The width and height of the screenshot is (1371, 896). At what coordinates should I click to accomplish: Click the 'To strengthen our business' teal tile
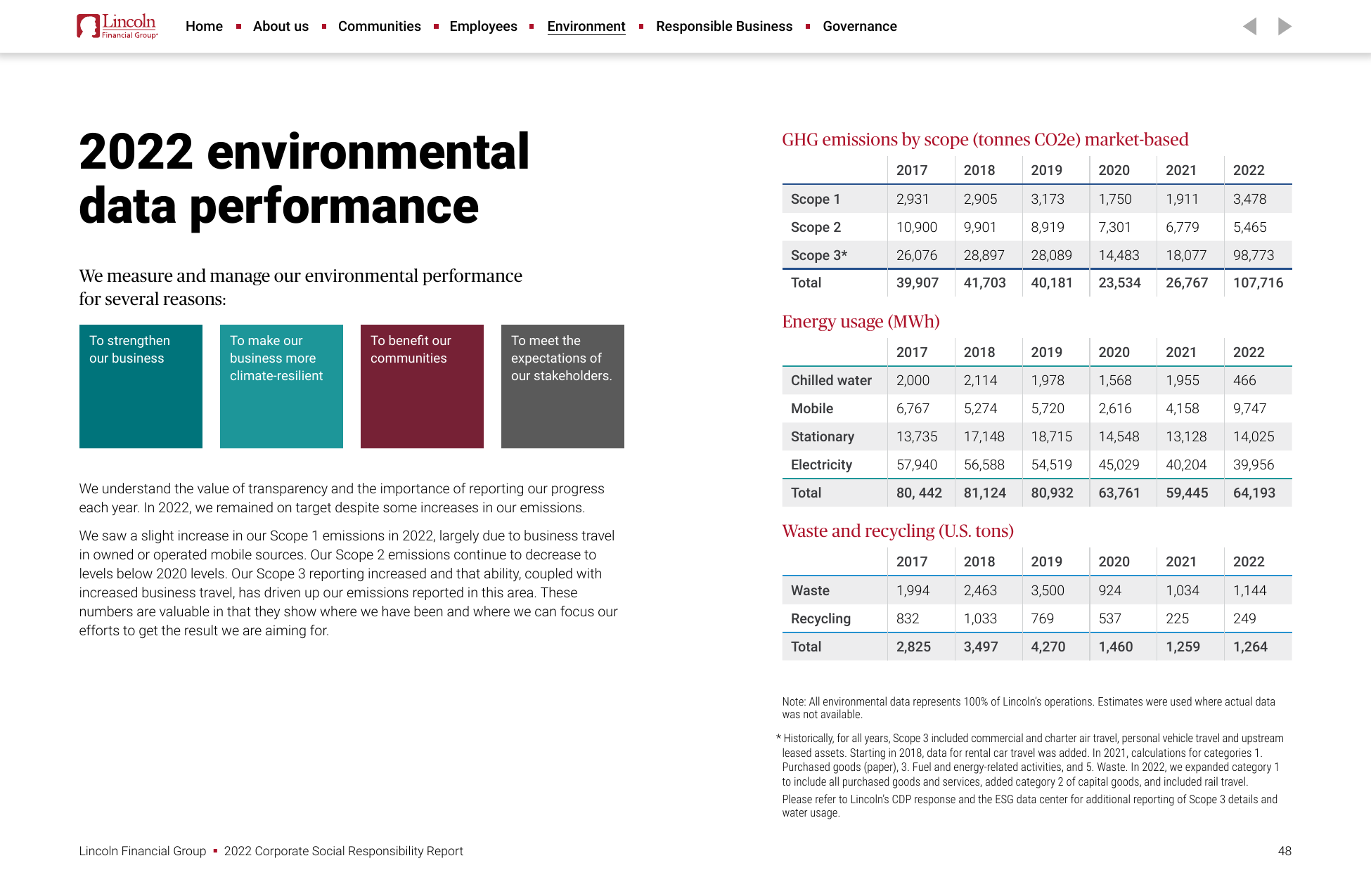coord(141,387)
